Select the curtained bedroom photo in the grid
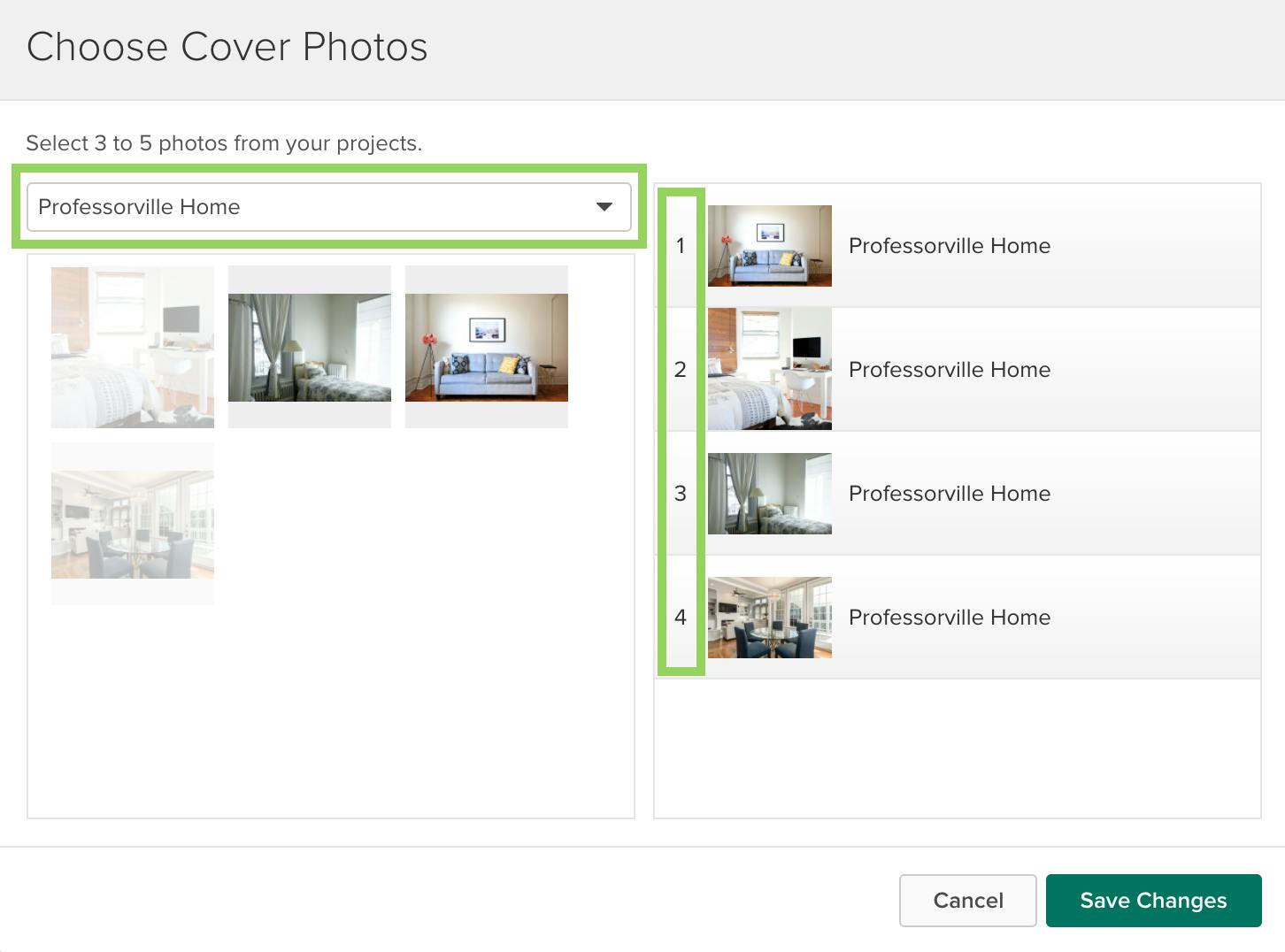The image size is (1285, 952). (x=310, y=347)
